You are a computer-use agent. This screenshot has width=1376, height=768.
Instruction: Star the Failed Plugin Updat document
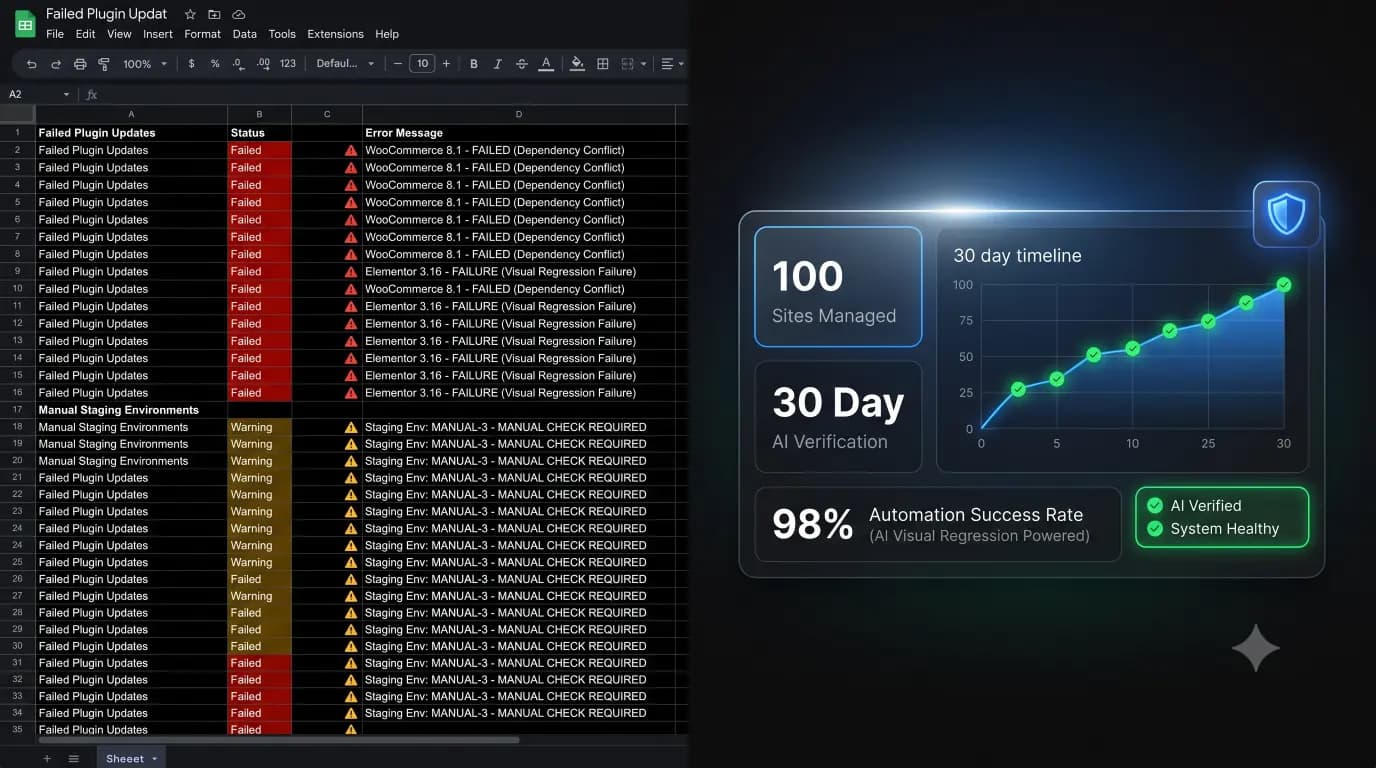click(x=190, y=14)
